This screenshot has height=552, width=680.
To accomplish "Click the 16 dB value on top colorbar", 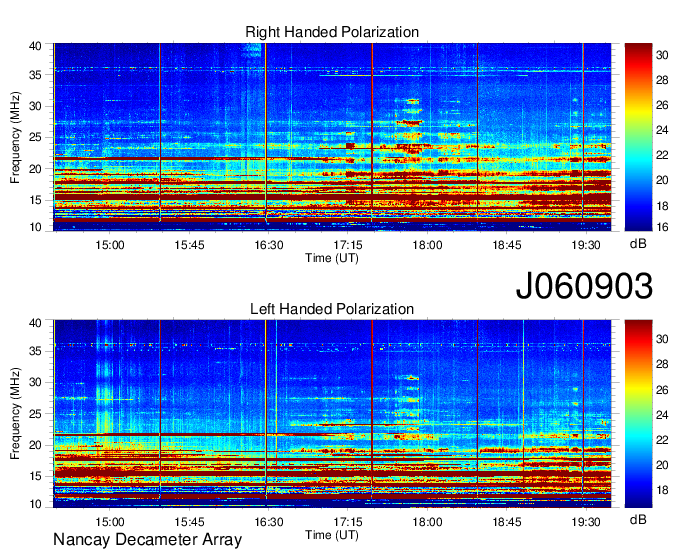I will click(x=662, y=226).
